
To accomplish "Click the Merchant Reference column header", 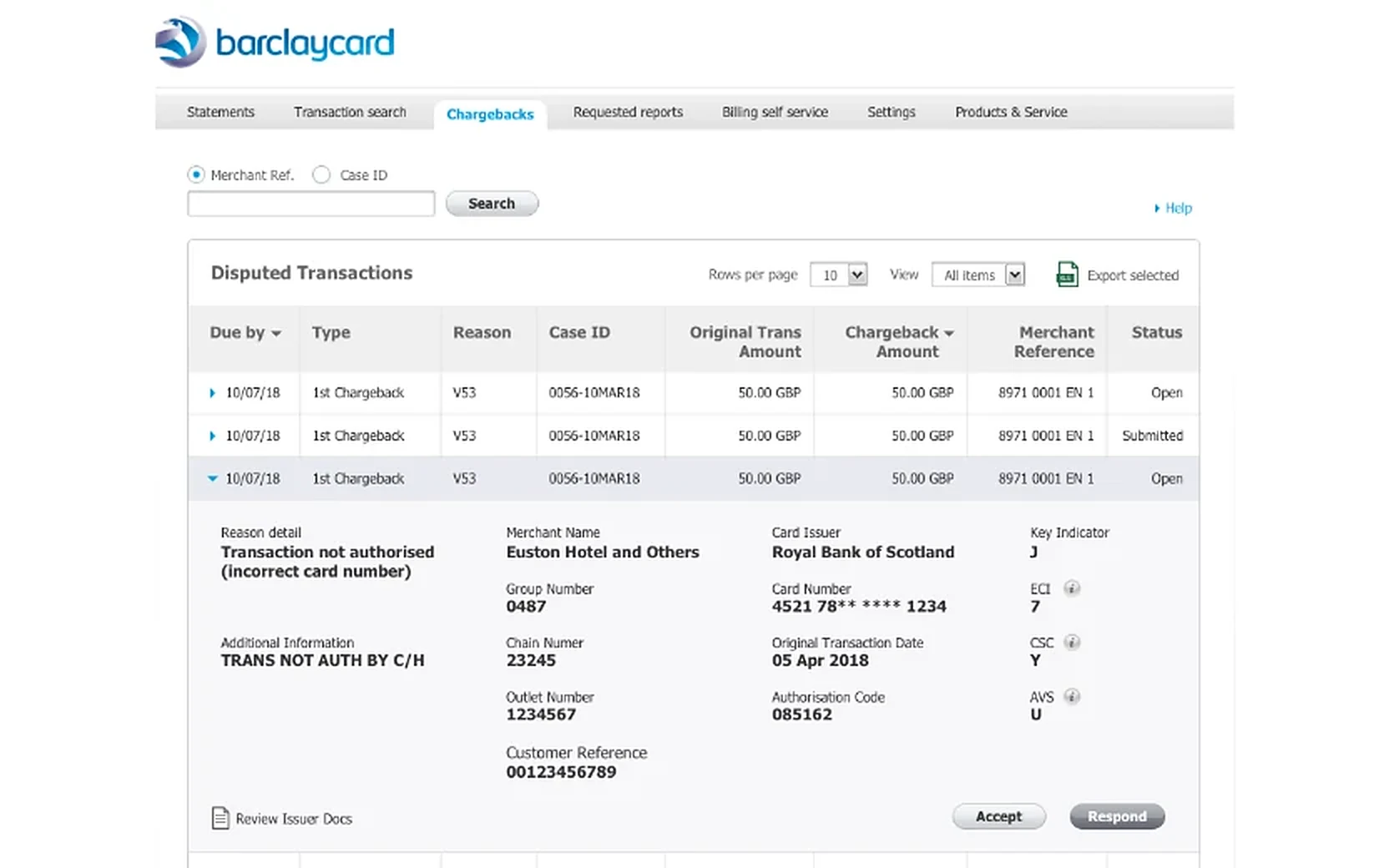I will pos(1054,341).
